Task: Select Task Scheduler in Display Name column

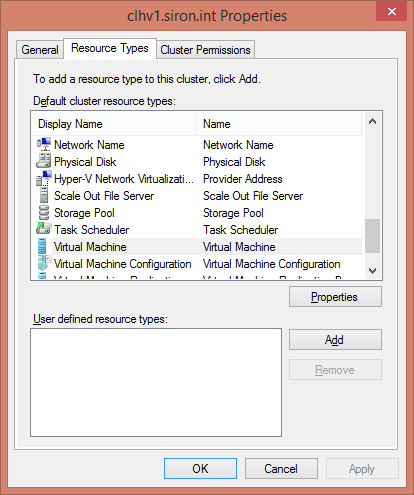Action: pyautogui.click(x=92, y=230)
